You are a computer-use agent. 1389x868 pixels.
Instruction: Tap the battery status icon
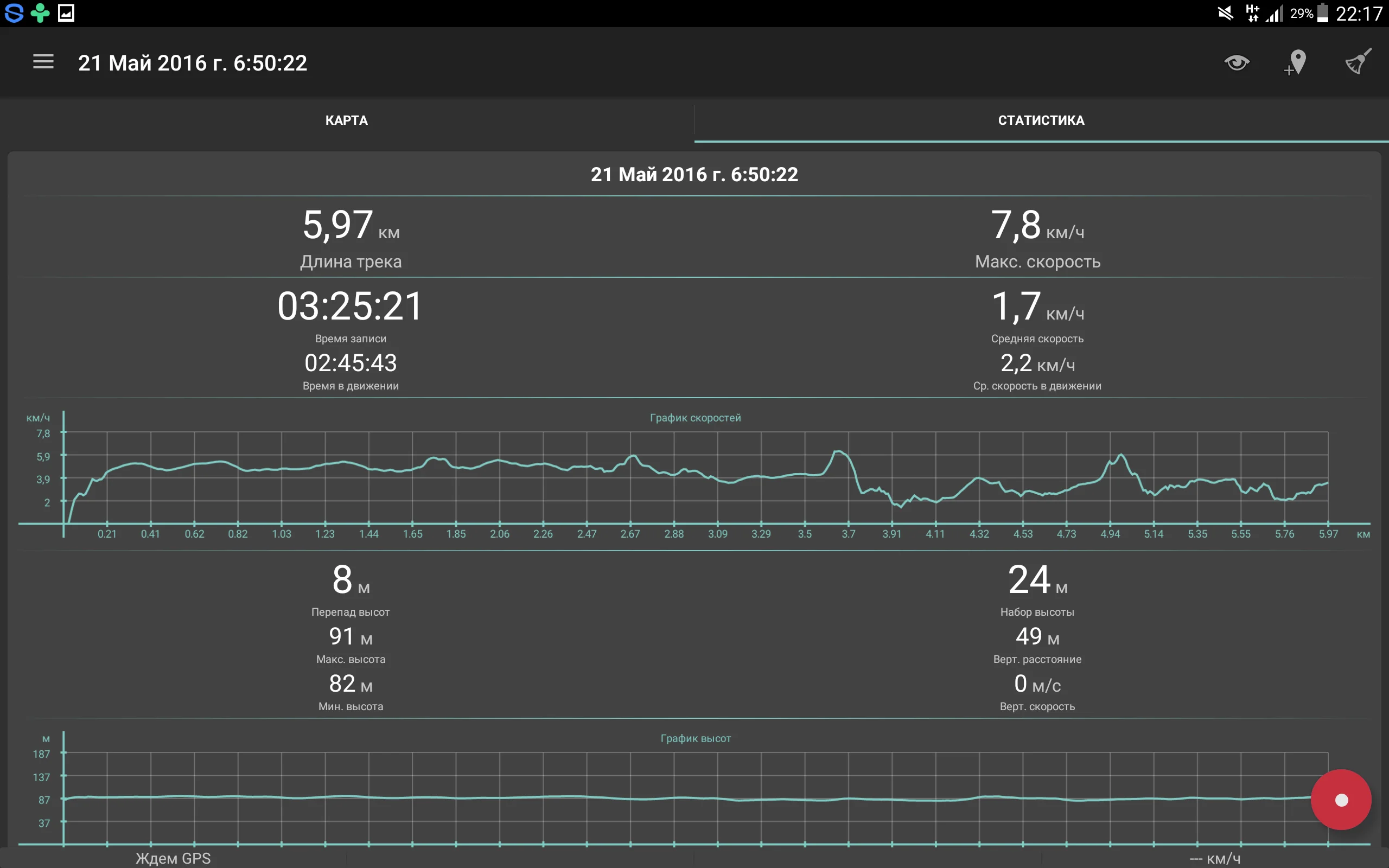pyautogui.click(x=1322, y=12)
